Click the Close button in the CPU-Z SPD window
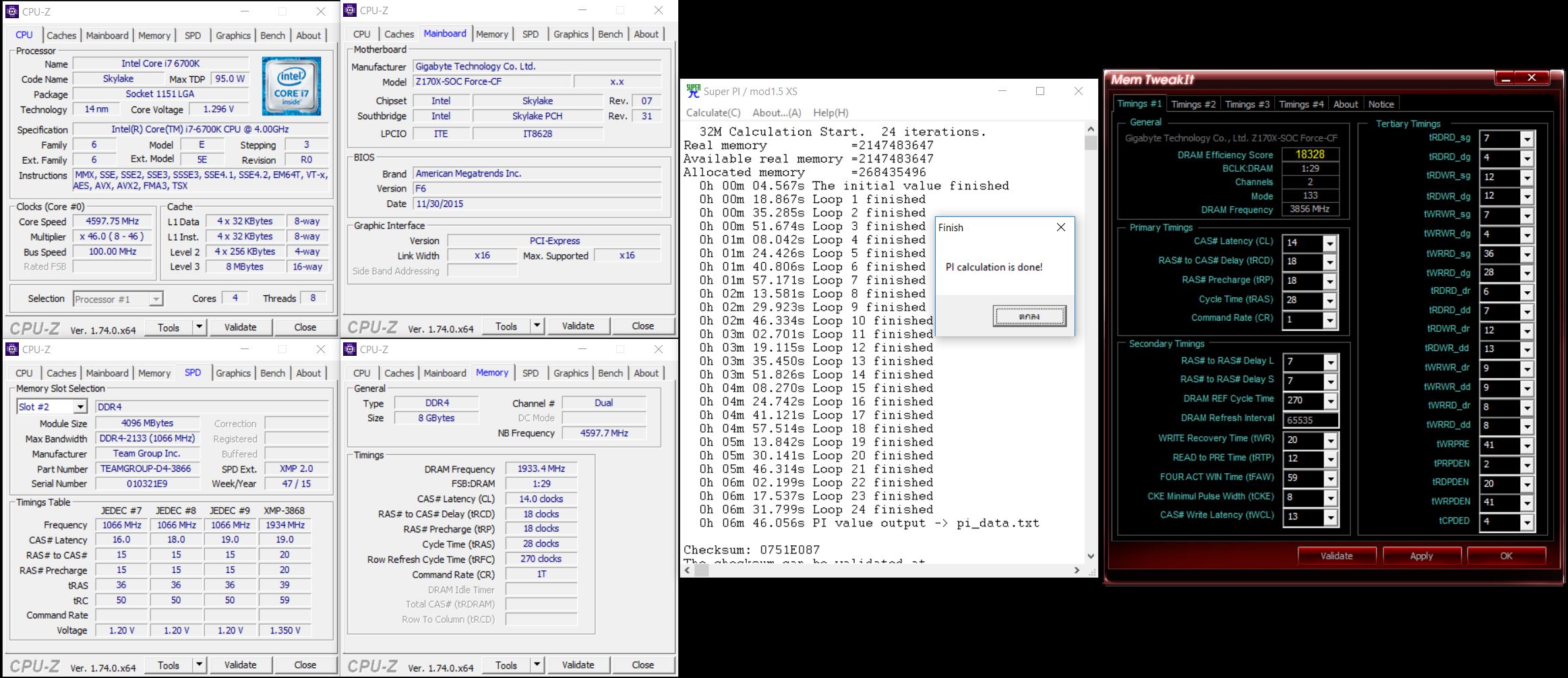Viewport: 1568px width, 678px height. coord(305,665)
